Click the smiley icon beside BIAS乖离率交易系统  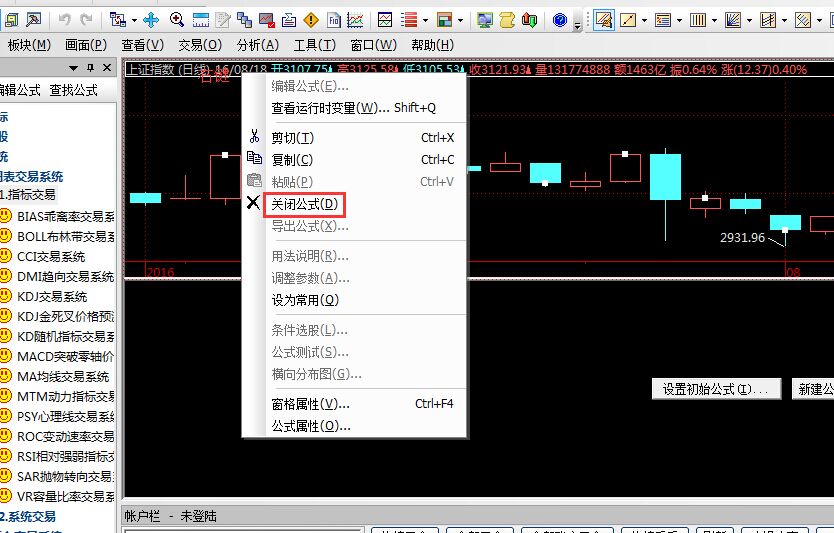[x=6, y=216]
